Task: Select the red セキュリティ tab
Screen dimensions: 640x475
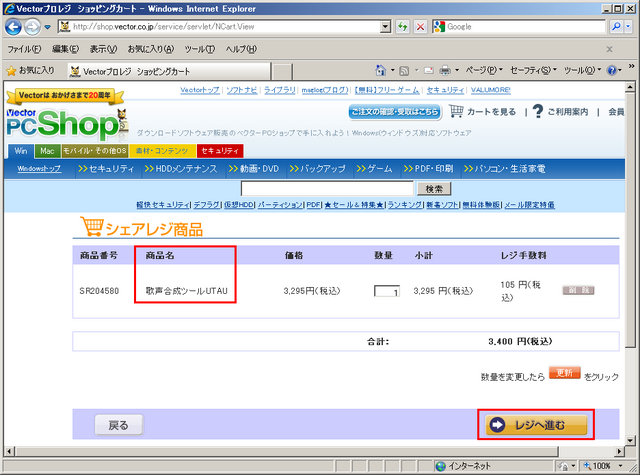Action: coord(220,151)
